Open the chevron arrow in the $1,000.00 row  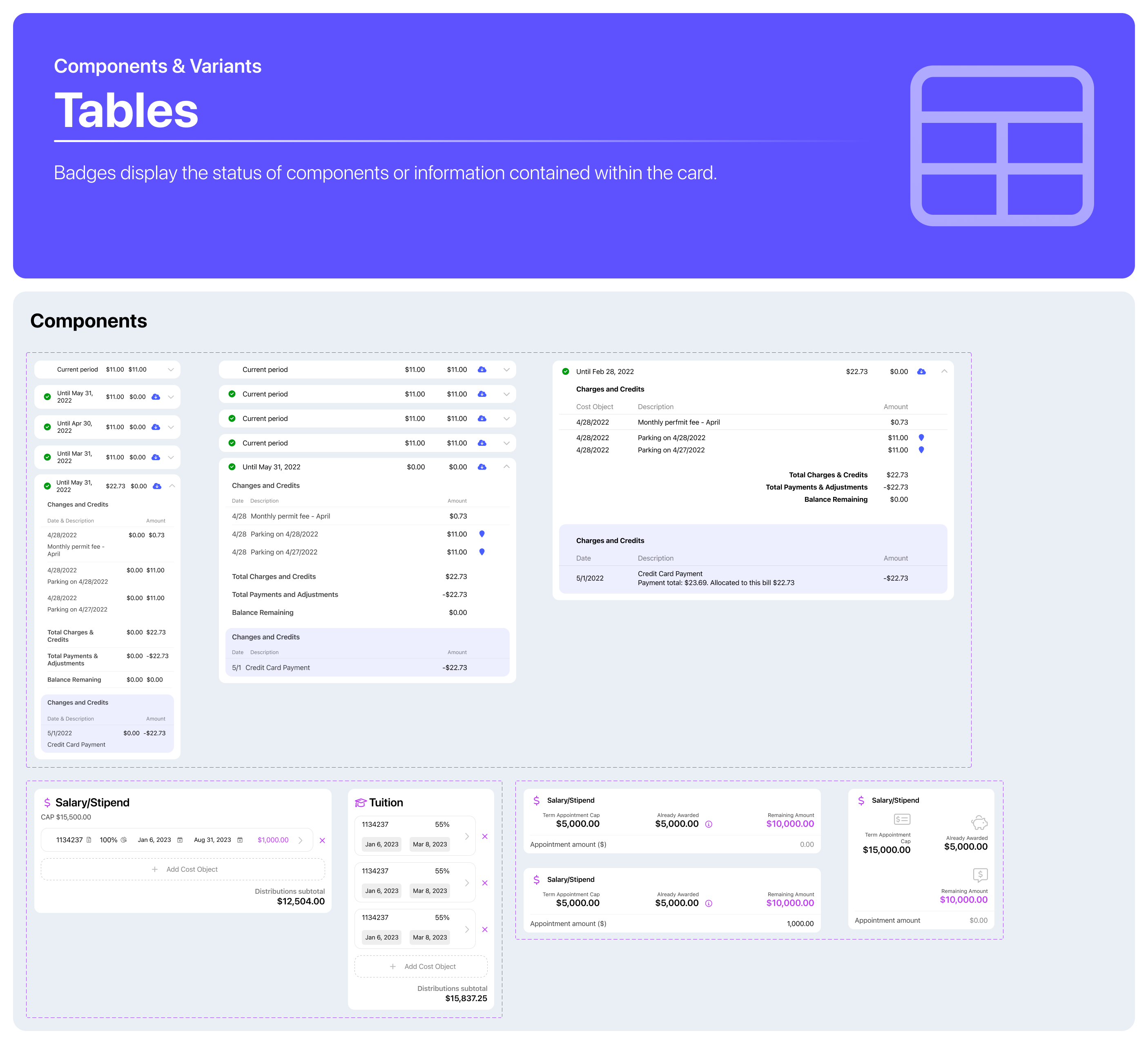point(301,840)
